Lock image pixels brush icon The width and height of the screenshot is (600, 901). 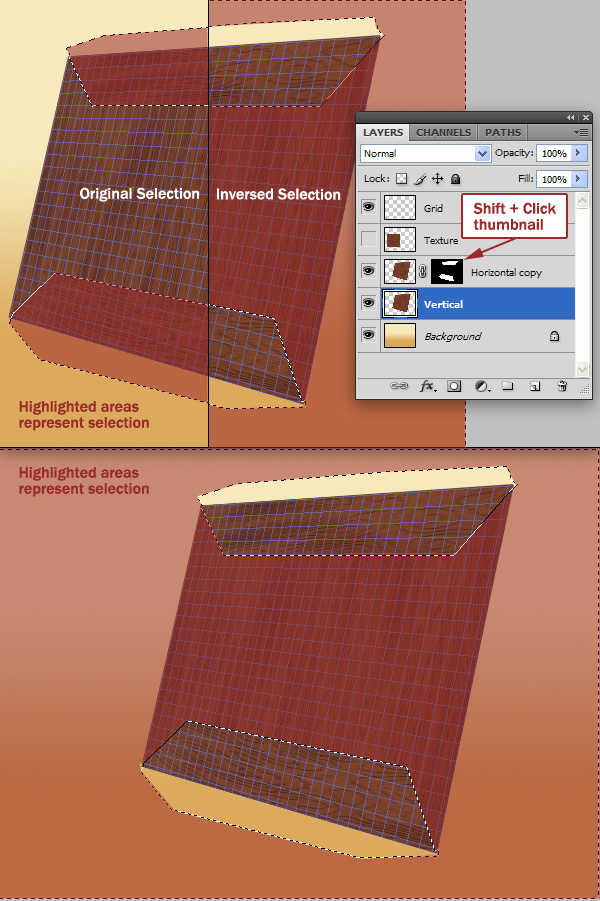(x=420, y=179)
